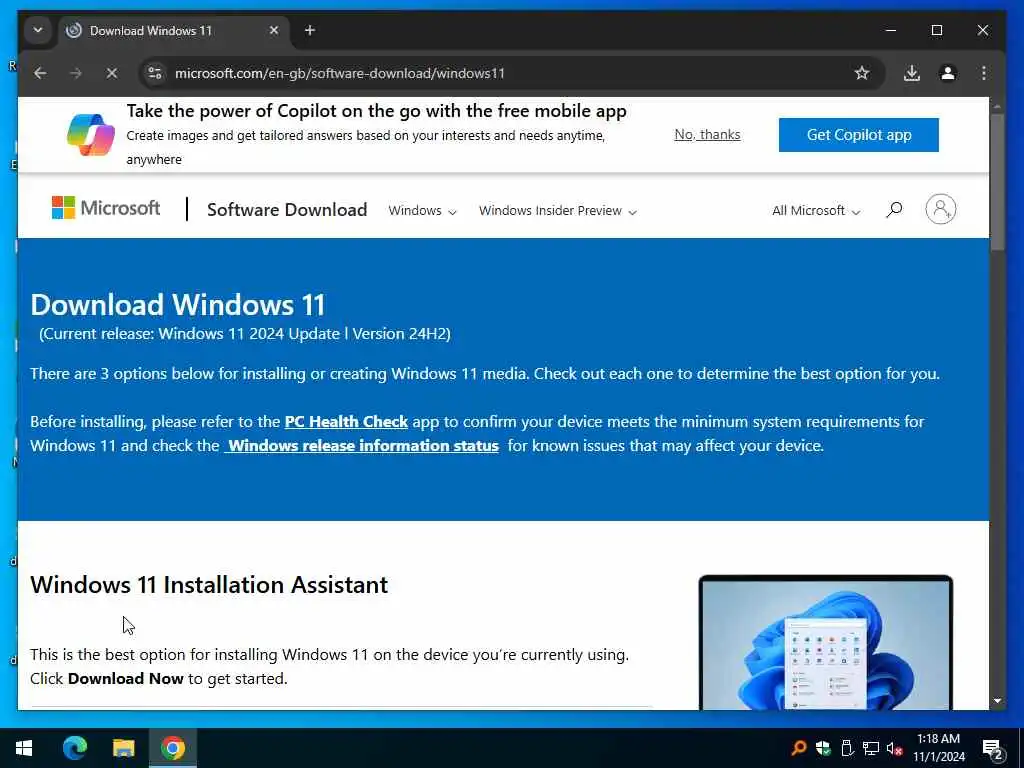Click the Chrome taskbar icon
Image resolution: width=1024 pixels, height=768 pixels.
coord(172,748)
